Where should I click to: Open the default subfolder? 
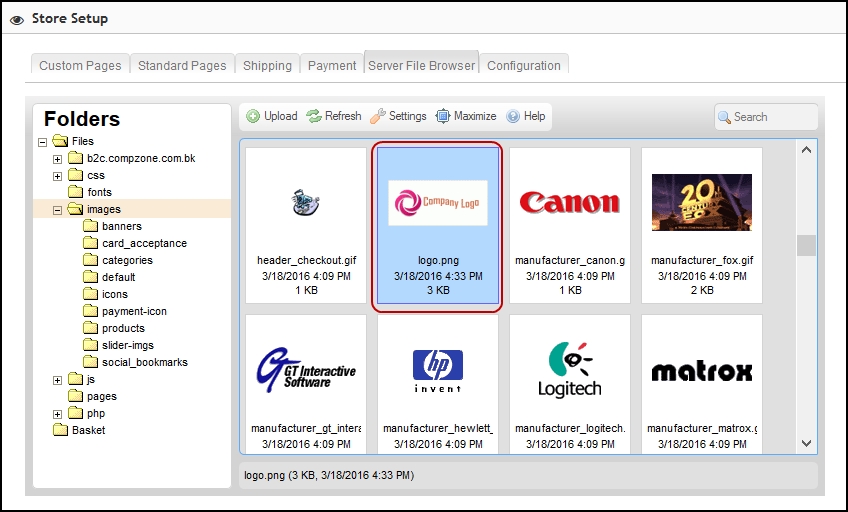point(109,277)
